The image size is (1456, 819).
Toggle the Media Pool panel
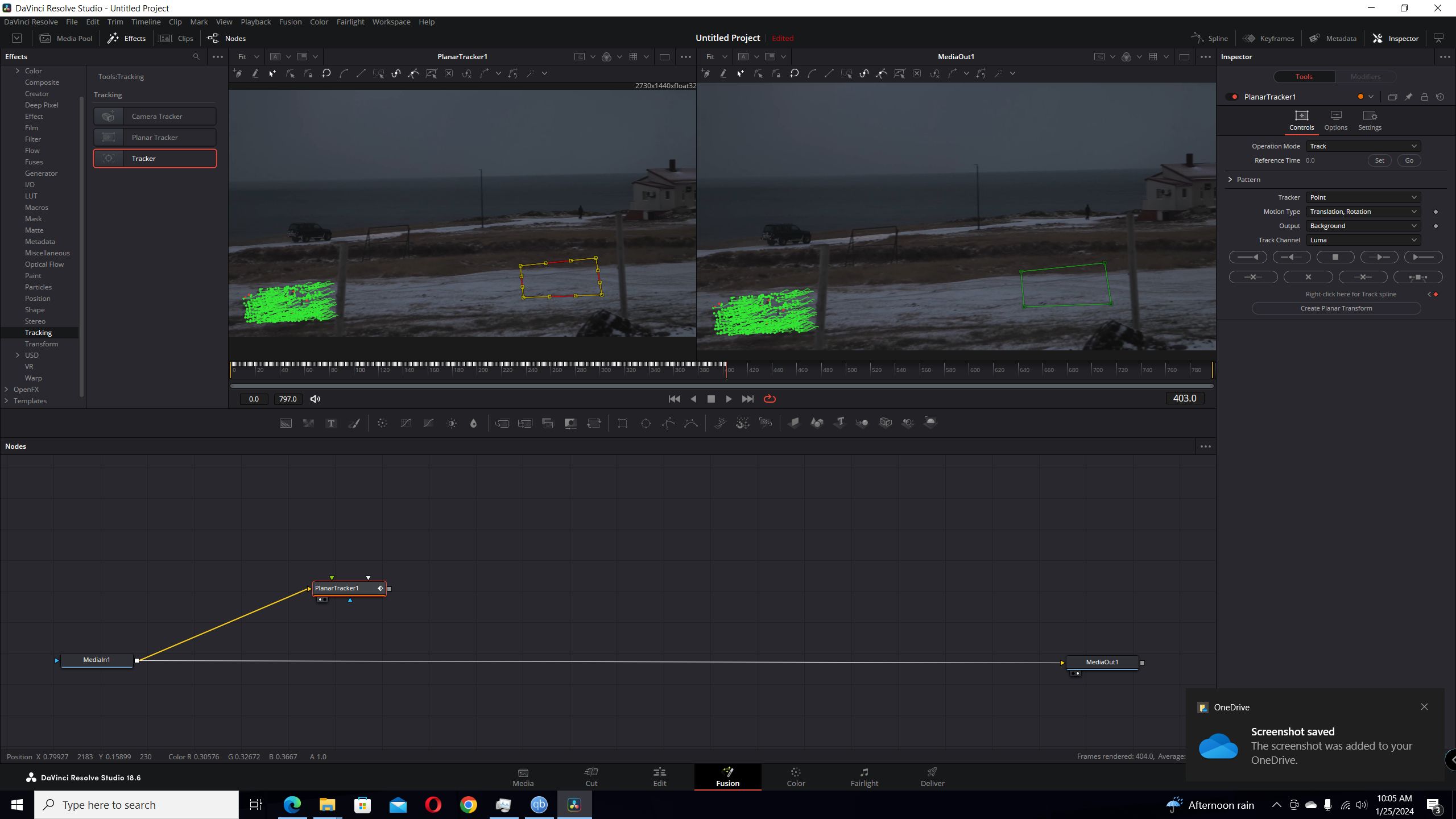(x=66, y=39)
